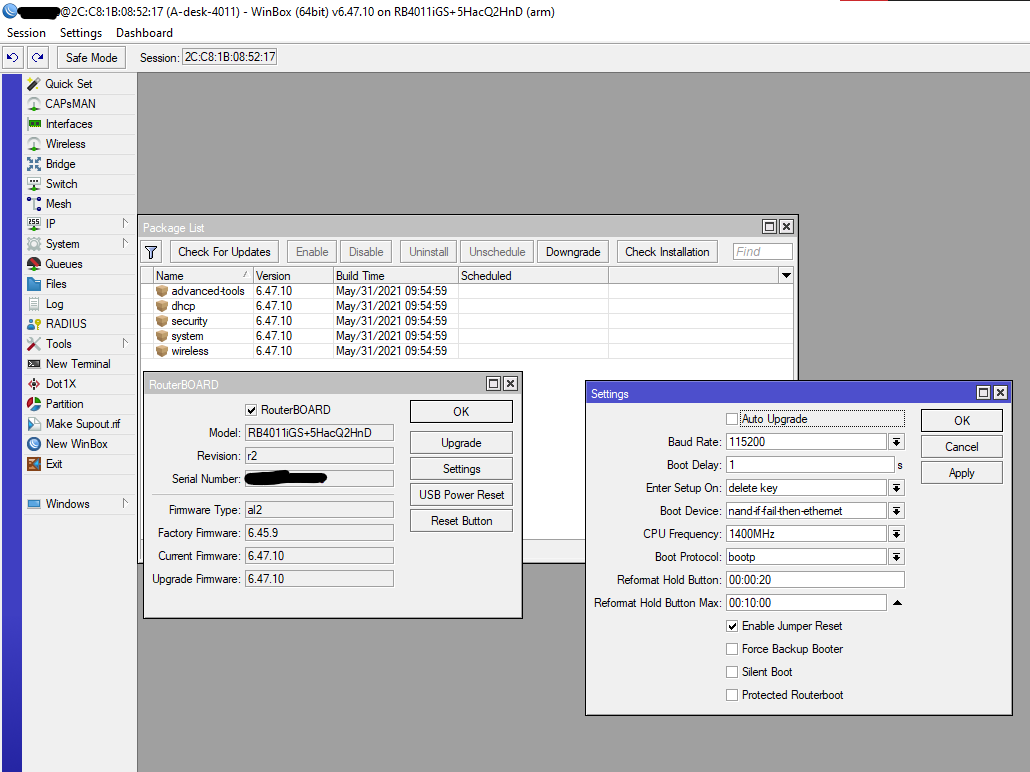Check Protected Routerboot option
This screenshot has height=772, width=1030.
click(x=732, y=695)
